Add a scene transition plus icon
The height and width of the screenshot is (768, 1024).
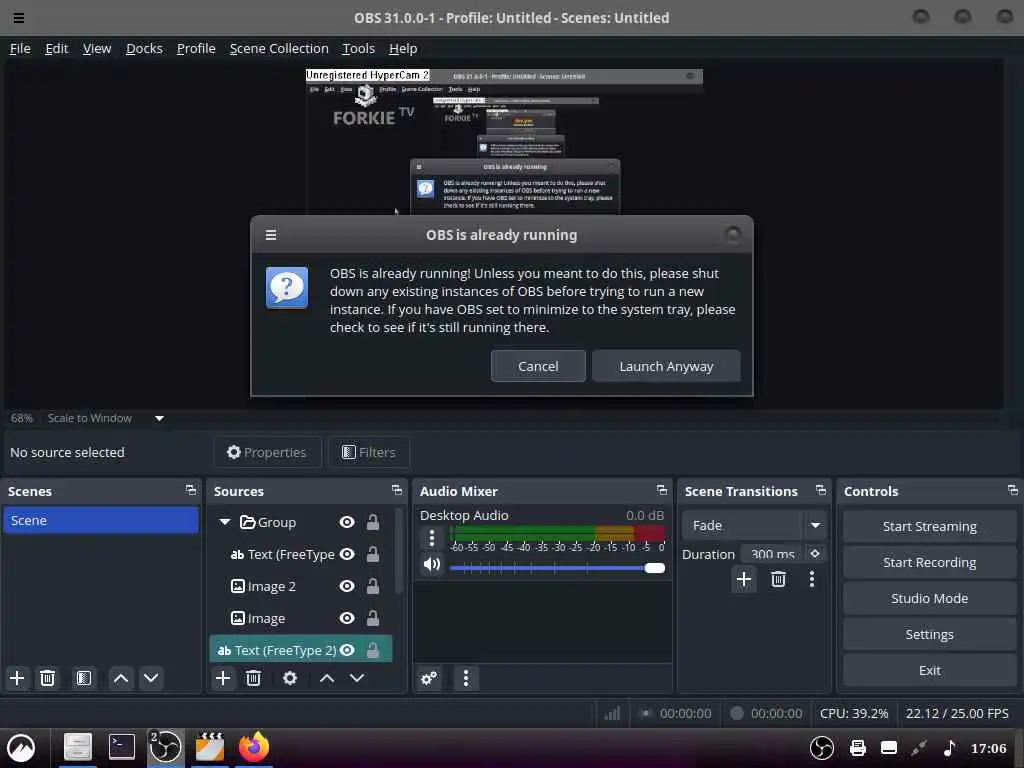[743, 579]
